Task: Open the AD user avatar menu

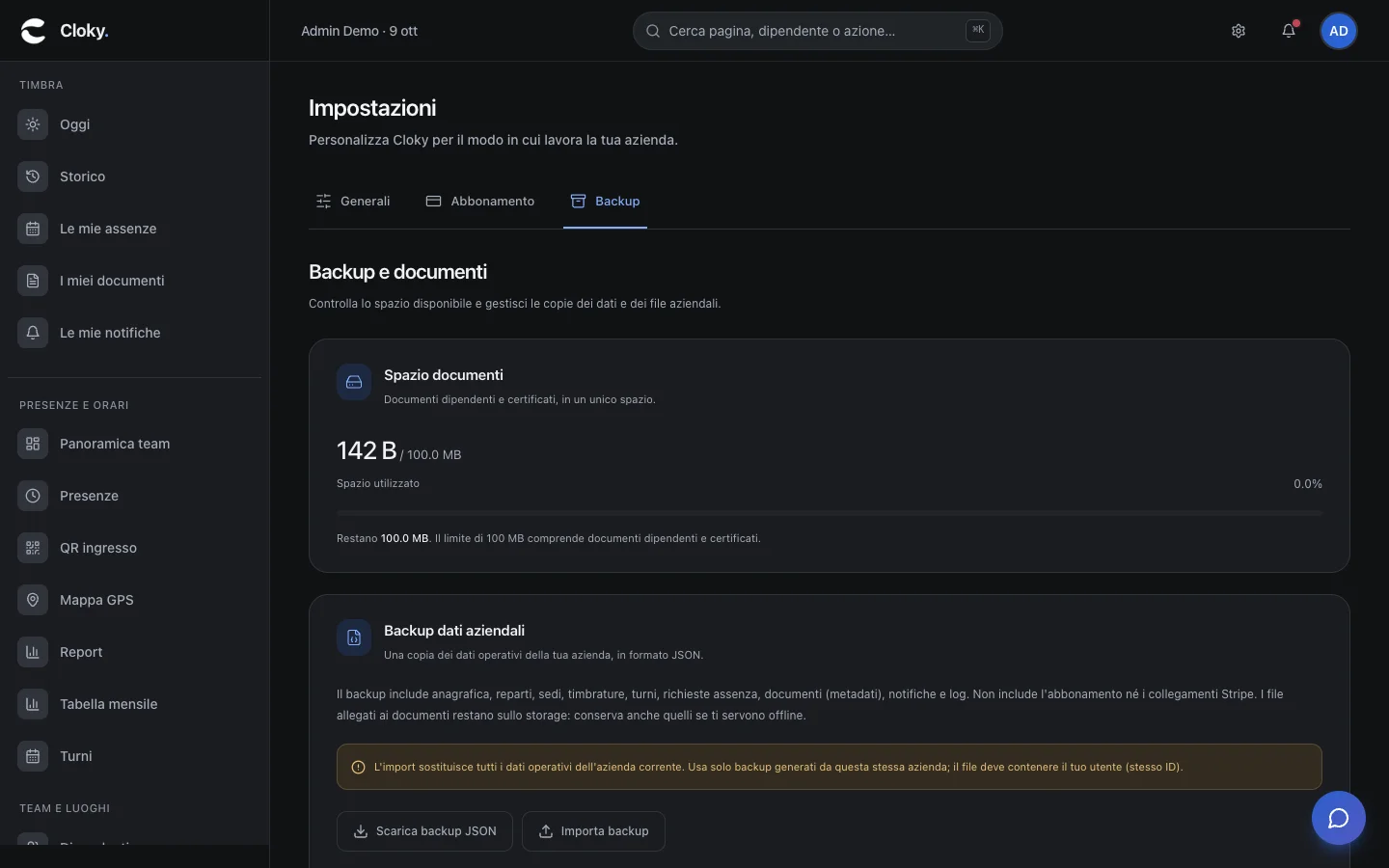Action: pyautogui.click(x=1339, y=31)
